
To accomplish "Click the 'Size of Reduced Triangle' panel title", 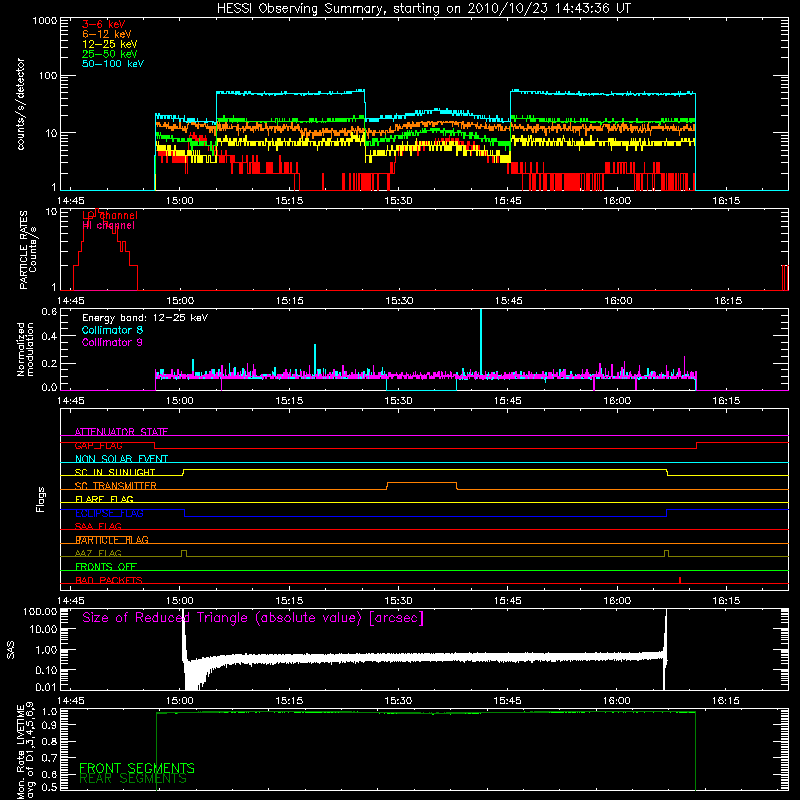I will (253, 618).
